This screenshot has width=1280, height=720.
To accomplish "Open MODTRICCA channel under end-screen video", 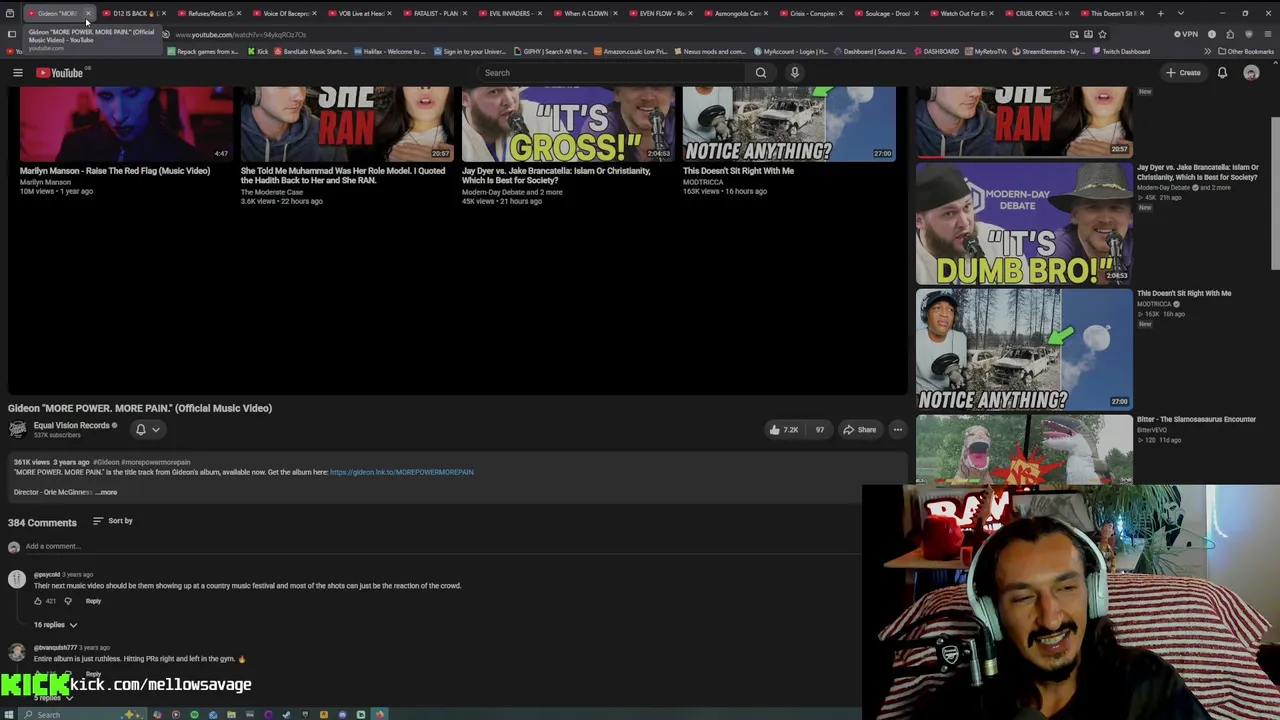I will (703, 182).
